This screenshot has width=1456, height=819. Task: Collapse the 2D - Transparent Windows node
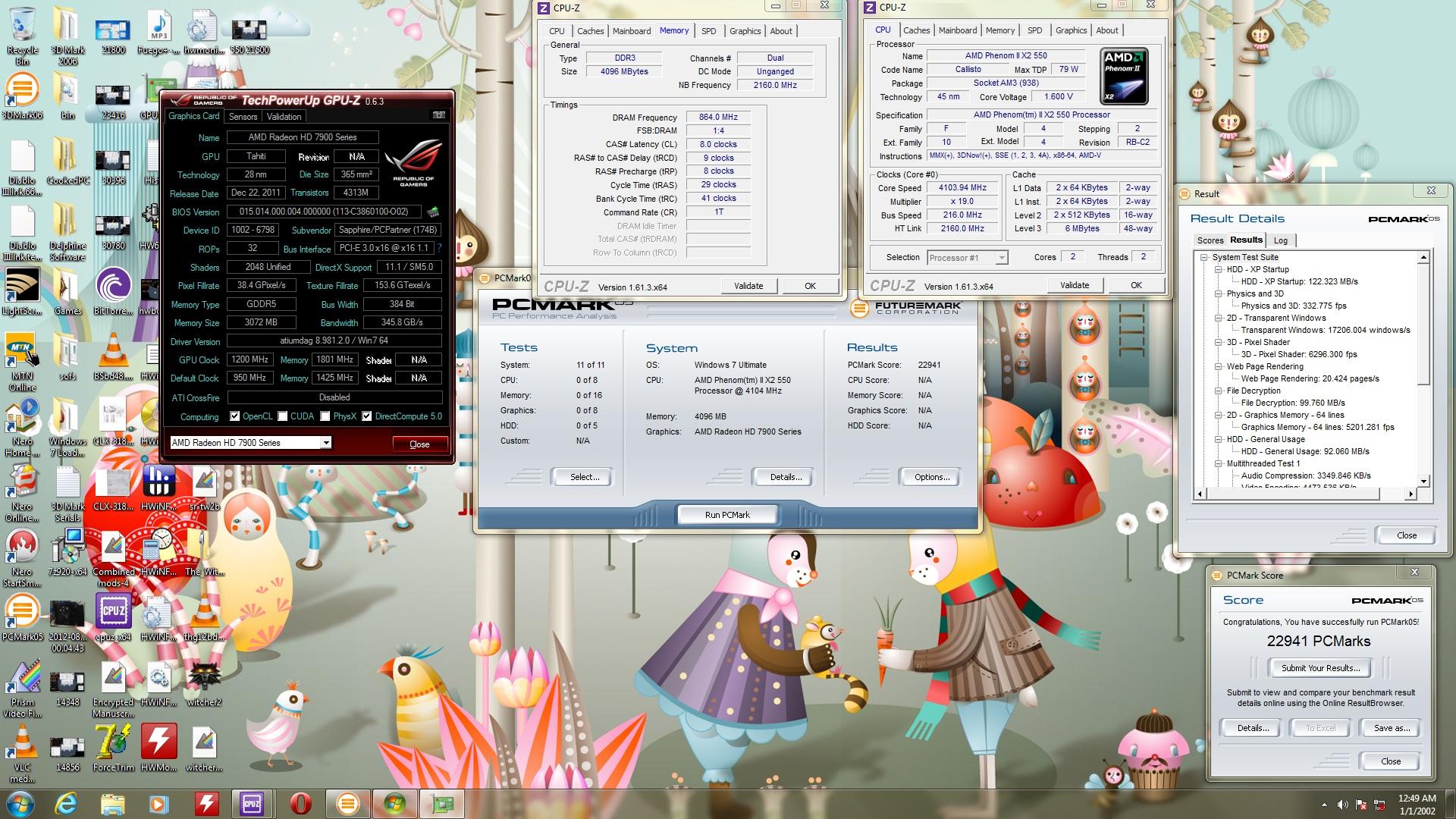click(x=1219, y=318)
